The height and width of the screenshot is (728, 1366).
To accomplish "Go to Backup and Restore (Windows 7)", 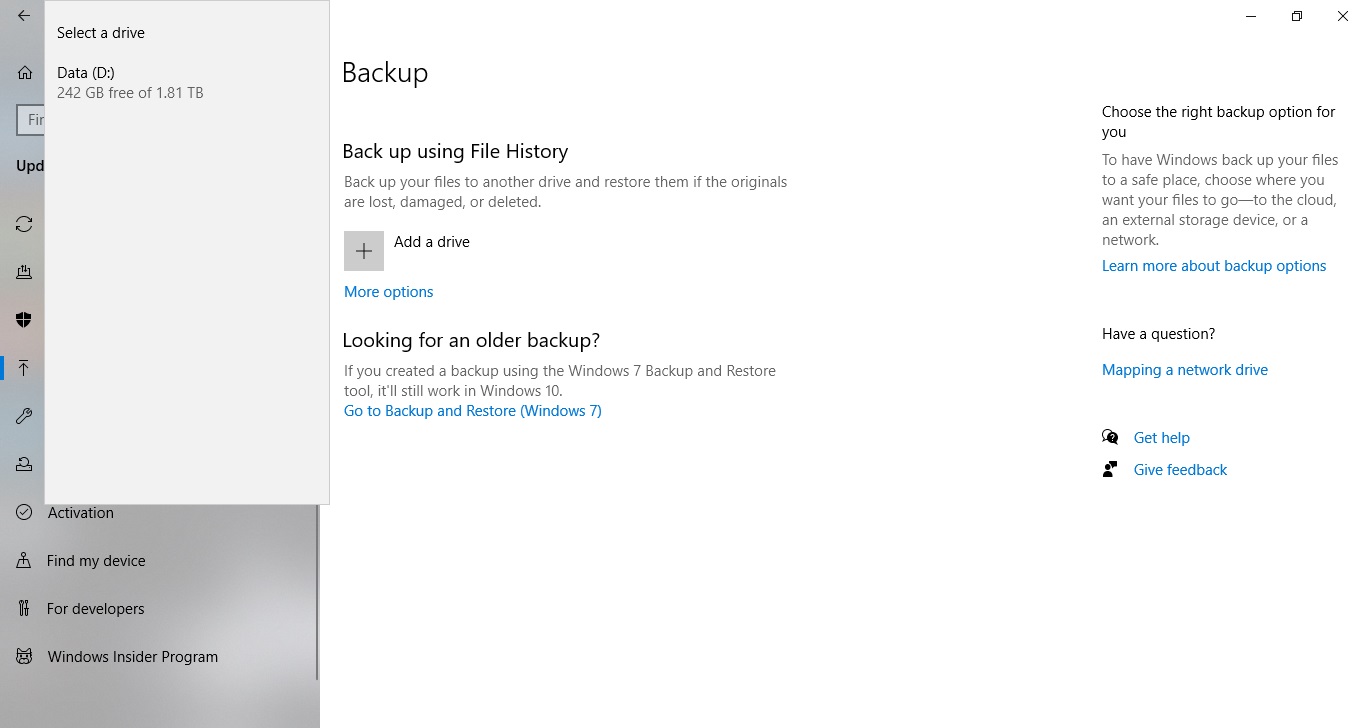I will (x=473, y=411).
